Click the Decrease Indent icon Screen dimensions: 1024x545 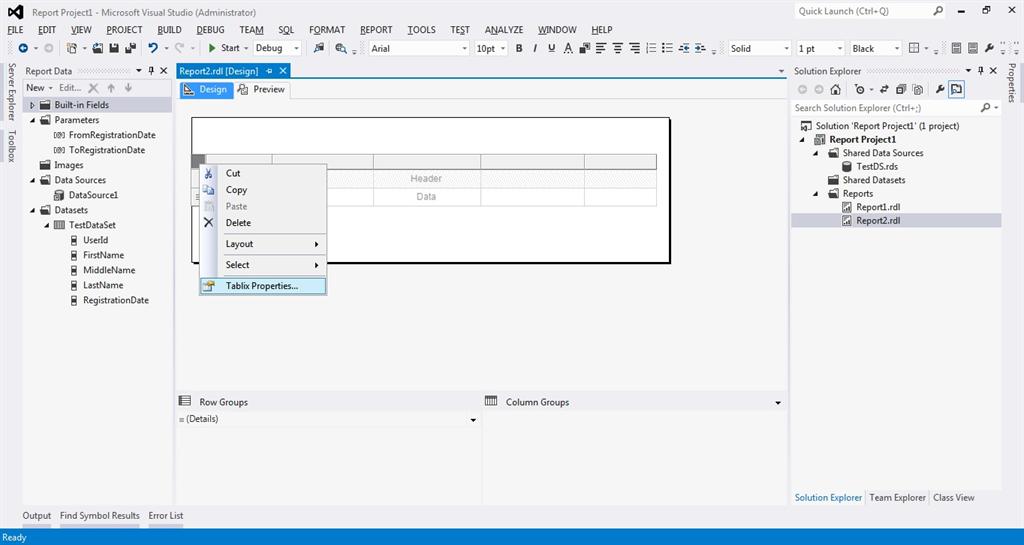(x=684, y=48)
